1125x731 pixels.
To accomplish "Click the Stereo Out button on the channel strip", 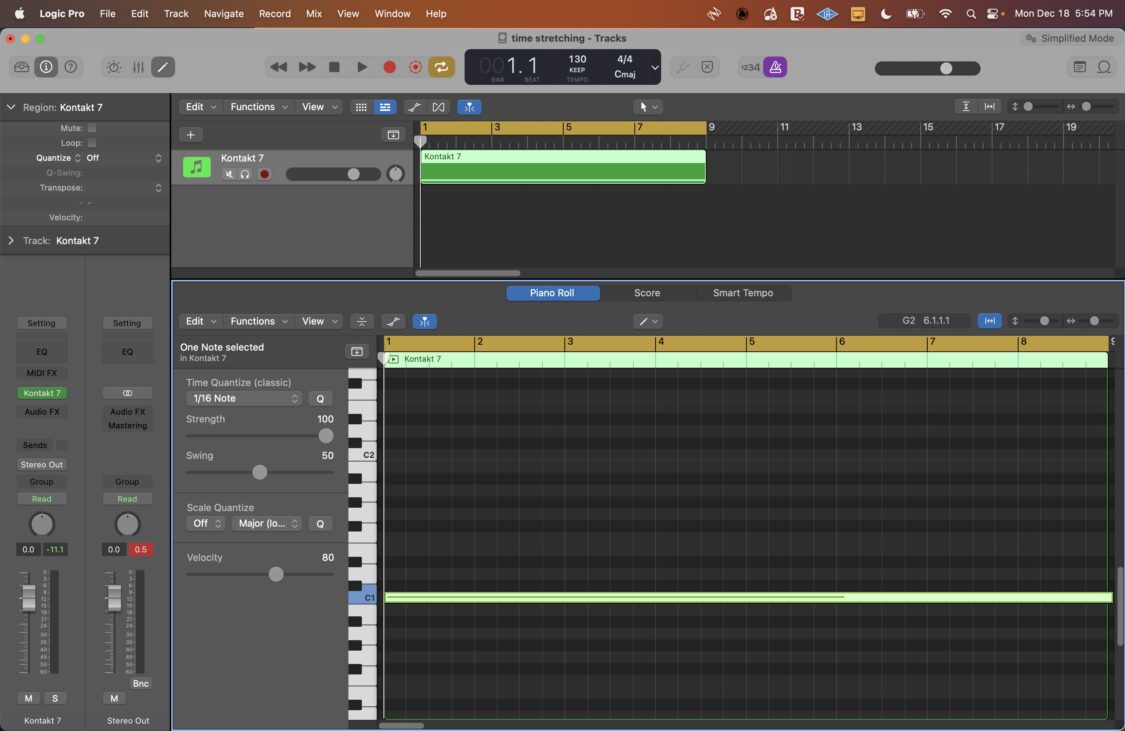I will click(41, 464).
